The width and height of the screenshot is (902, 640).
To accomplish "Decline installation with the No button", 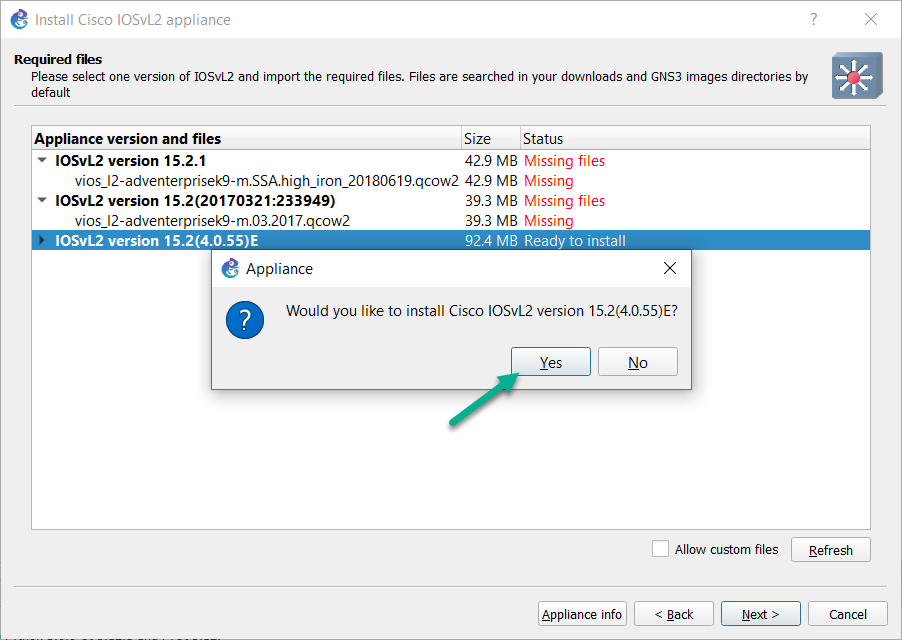I will tap(637, 362).
